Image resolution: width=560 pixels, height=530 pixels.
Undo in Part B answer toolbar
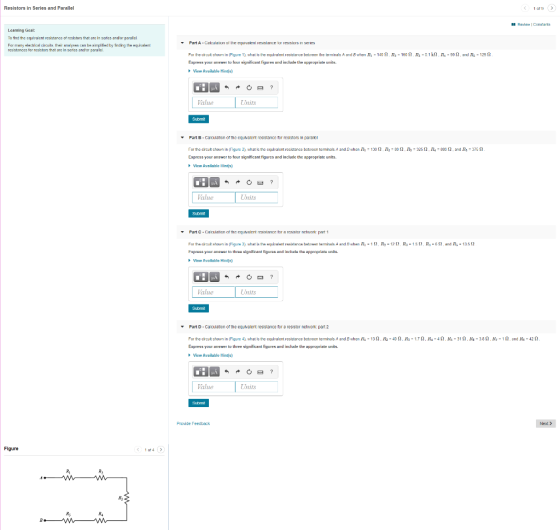click(x=227, y=182)
